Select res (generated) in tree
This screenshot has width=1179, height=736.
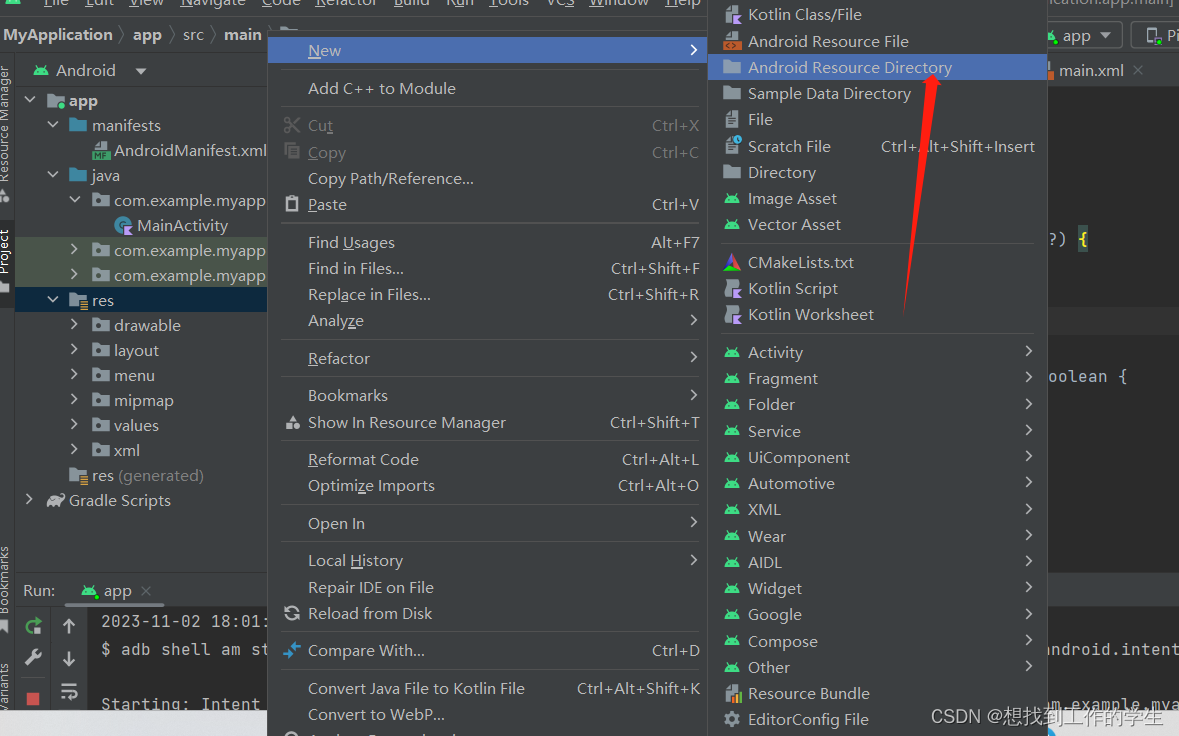tap(147, 476)
